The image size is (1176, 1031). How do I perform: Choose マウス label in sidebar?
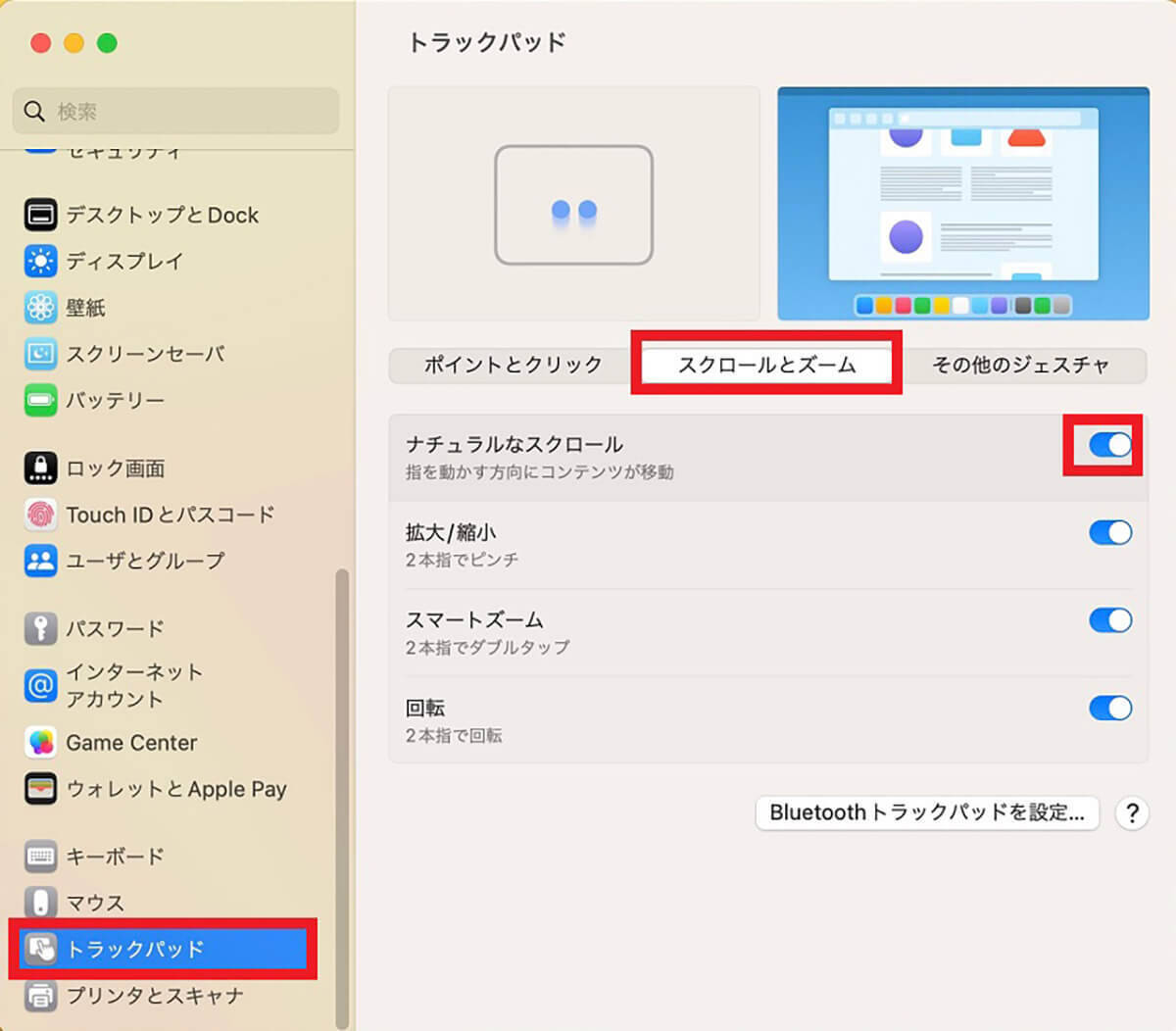[x=95, y=903]
